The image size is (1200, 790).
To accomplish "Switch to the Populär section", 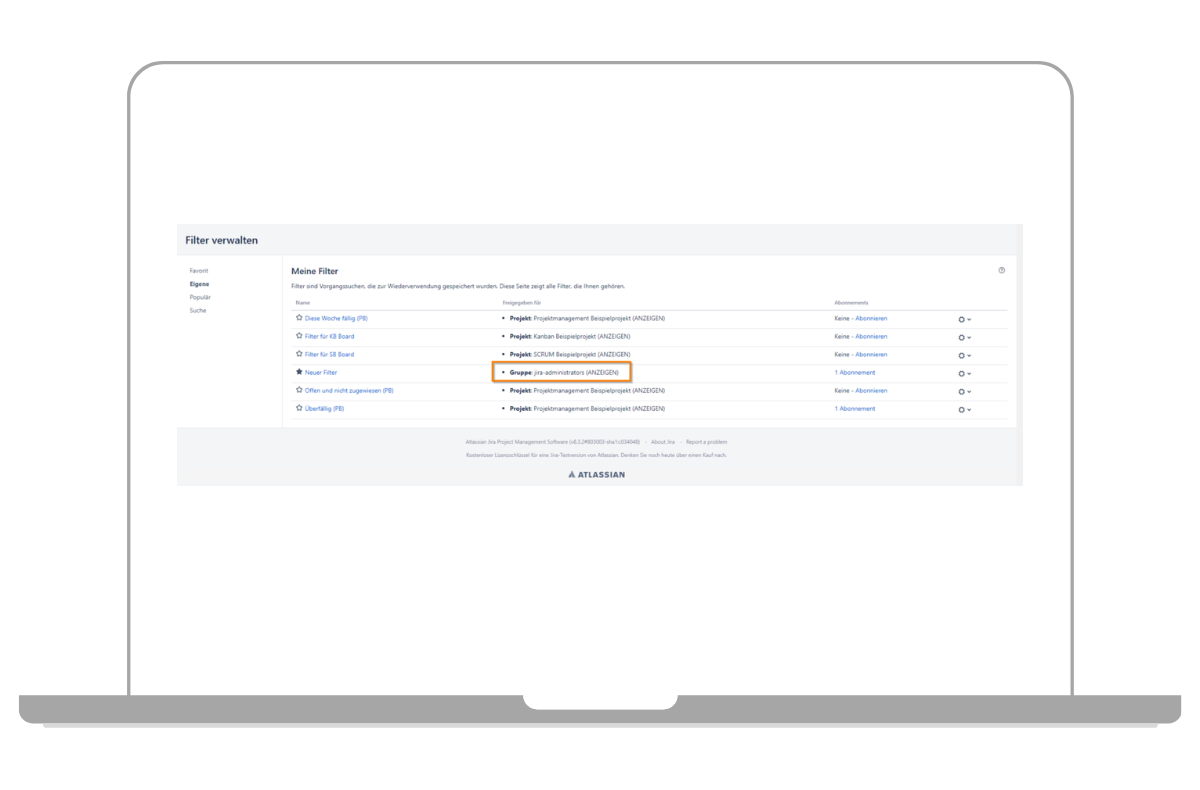I will tap(198, 297).
